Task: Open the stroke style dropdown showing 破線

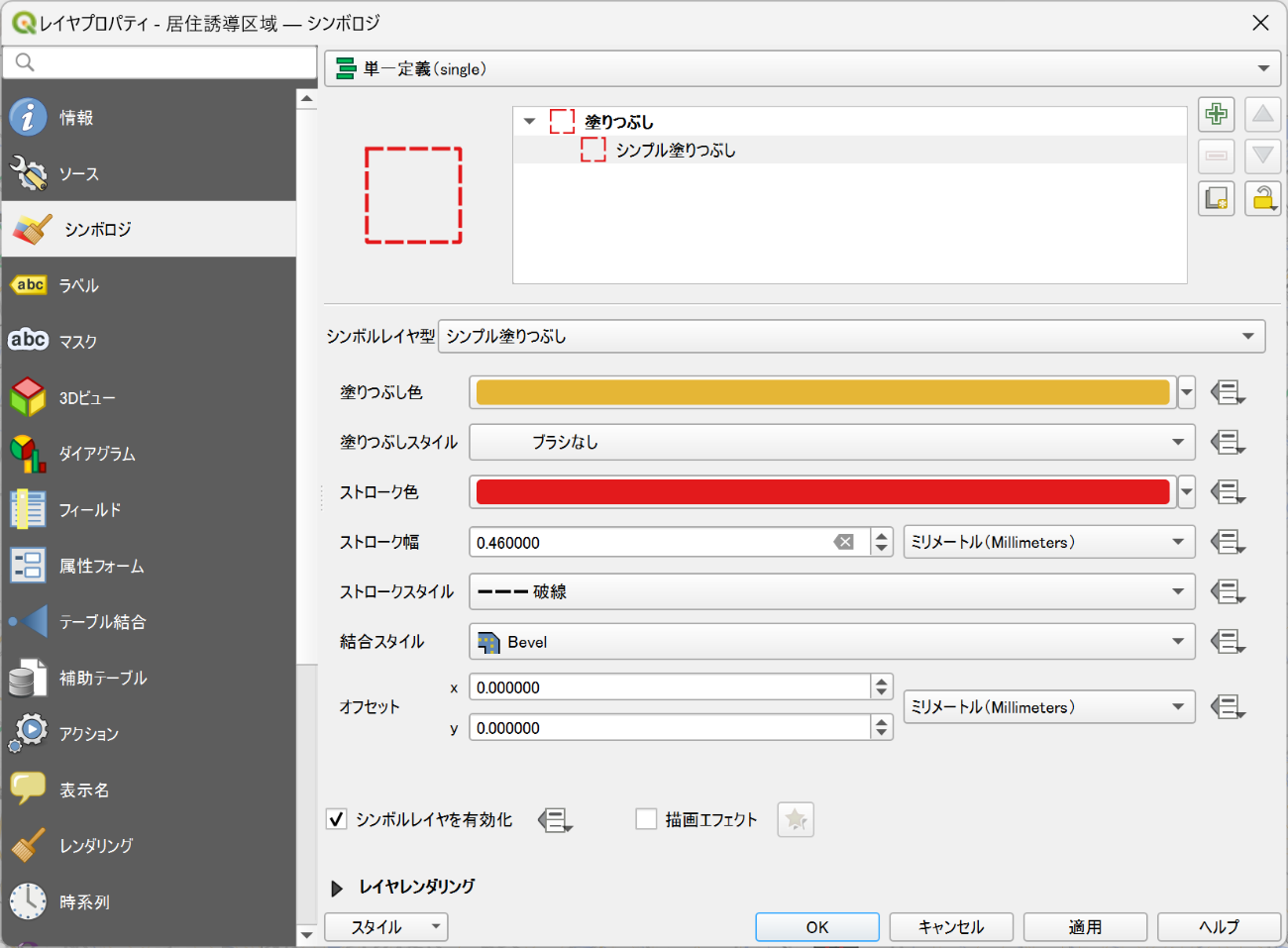Action: tap(831, 592)
